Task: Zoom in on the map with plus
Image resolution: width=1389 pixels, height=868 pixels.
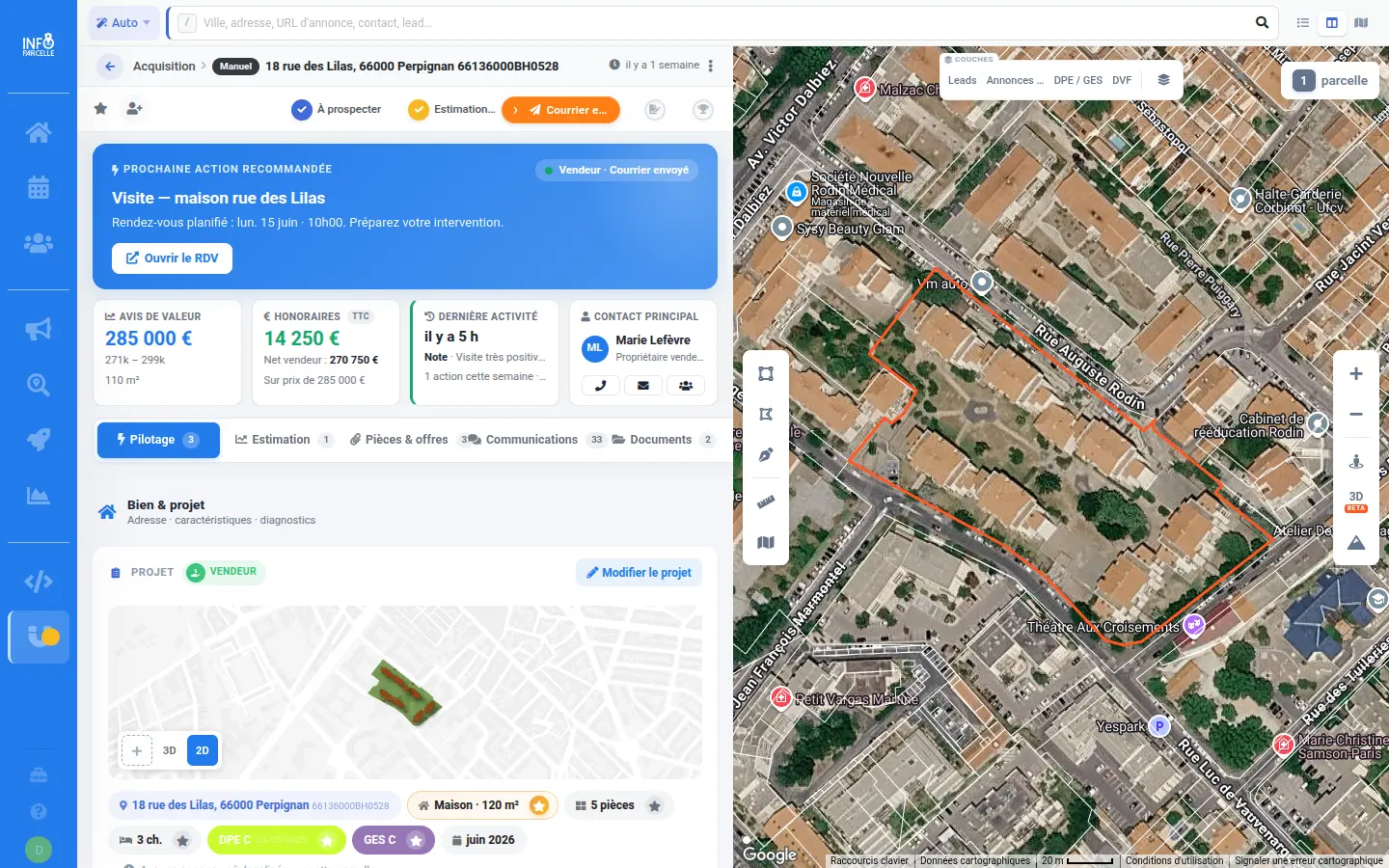Action: (1356, 373)
